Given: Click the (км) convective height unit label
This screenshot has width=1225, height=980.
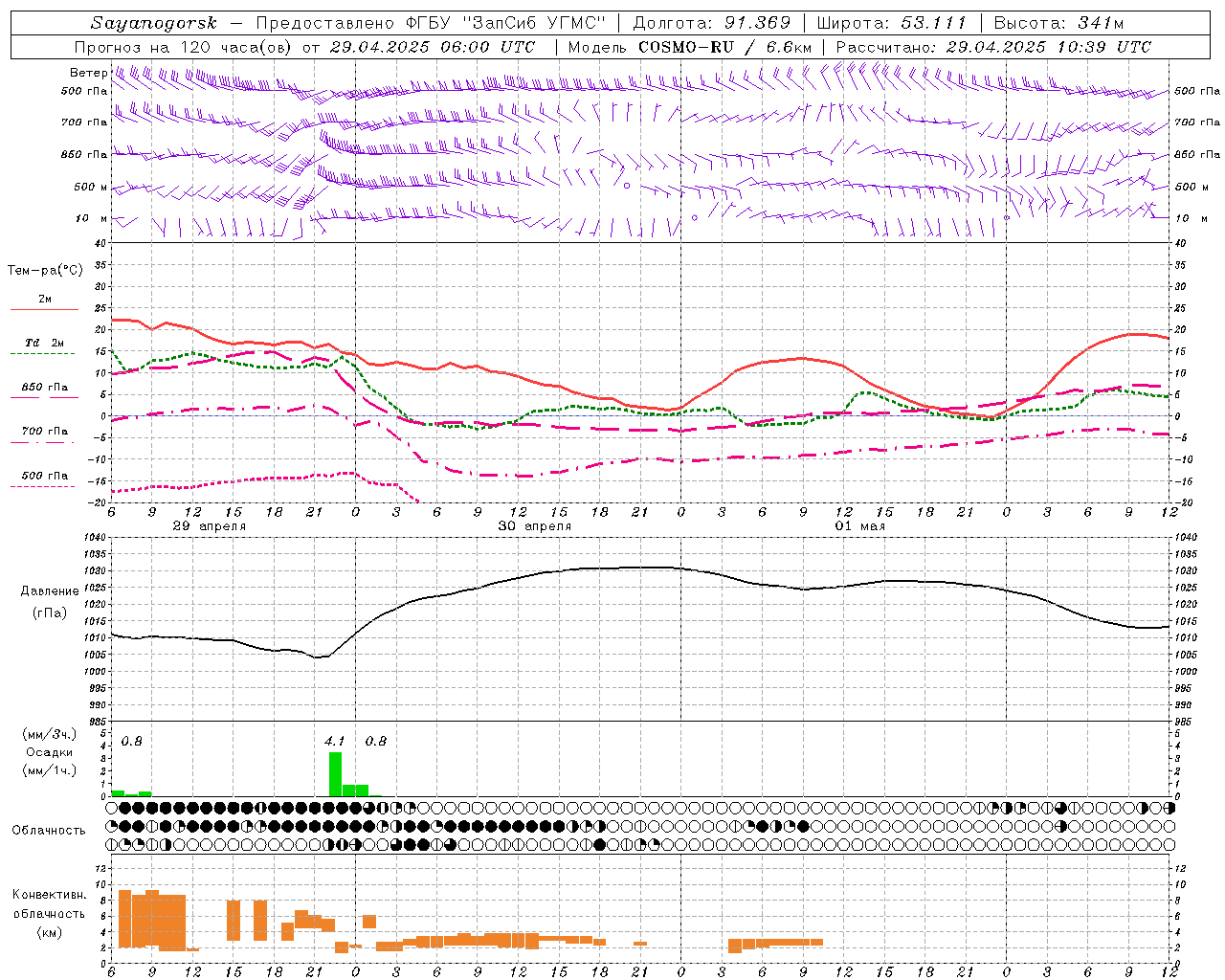Looking at the screenshot, I should point(49,932).
